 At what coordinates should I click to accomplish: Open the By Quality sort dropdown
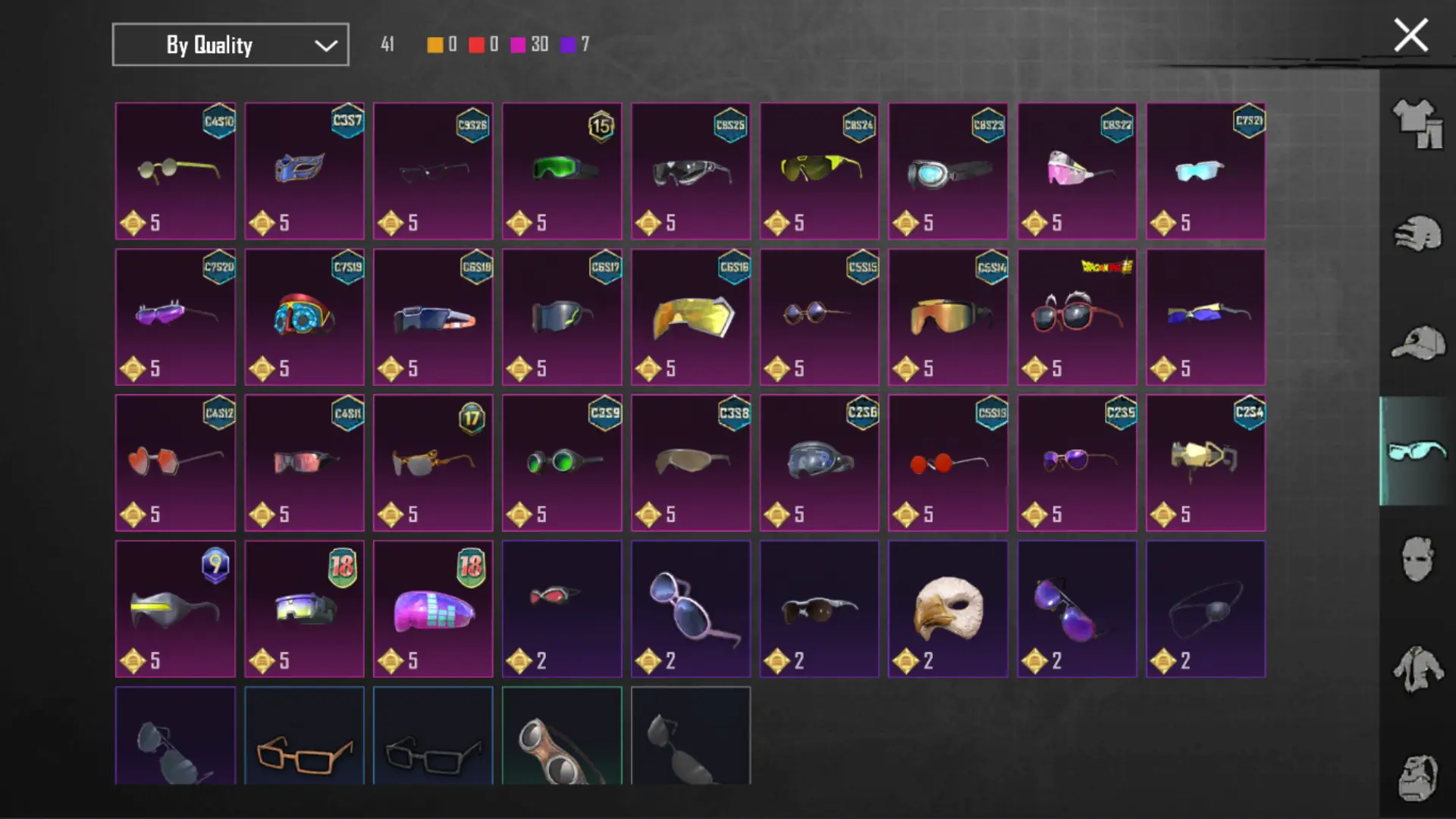231,45
